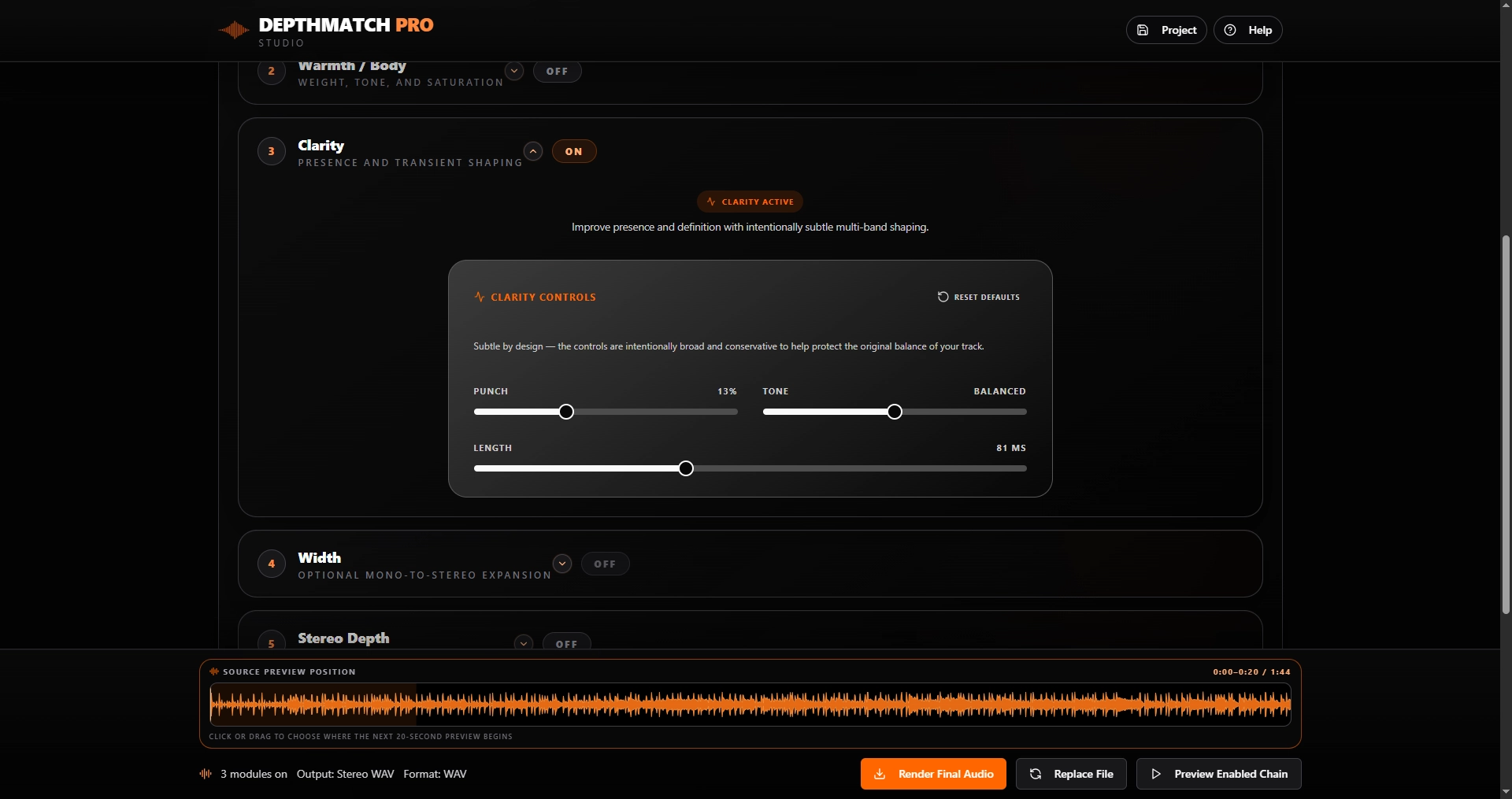Click the Clarity Controls pulse icon
1512x799 pixels.
tap(479, 297)
